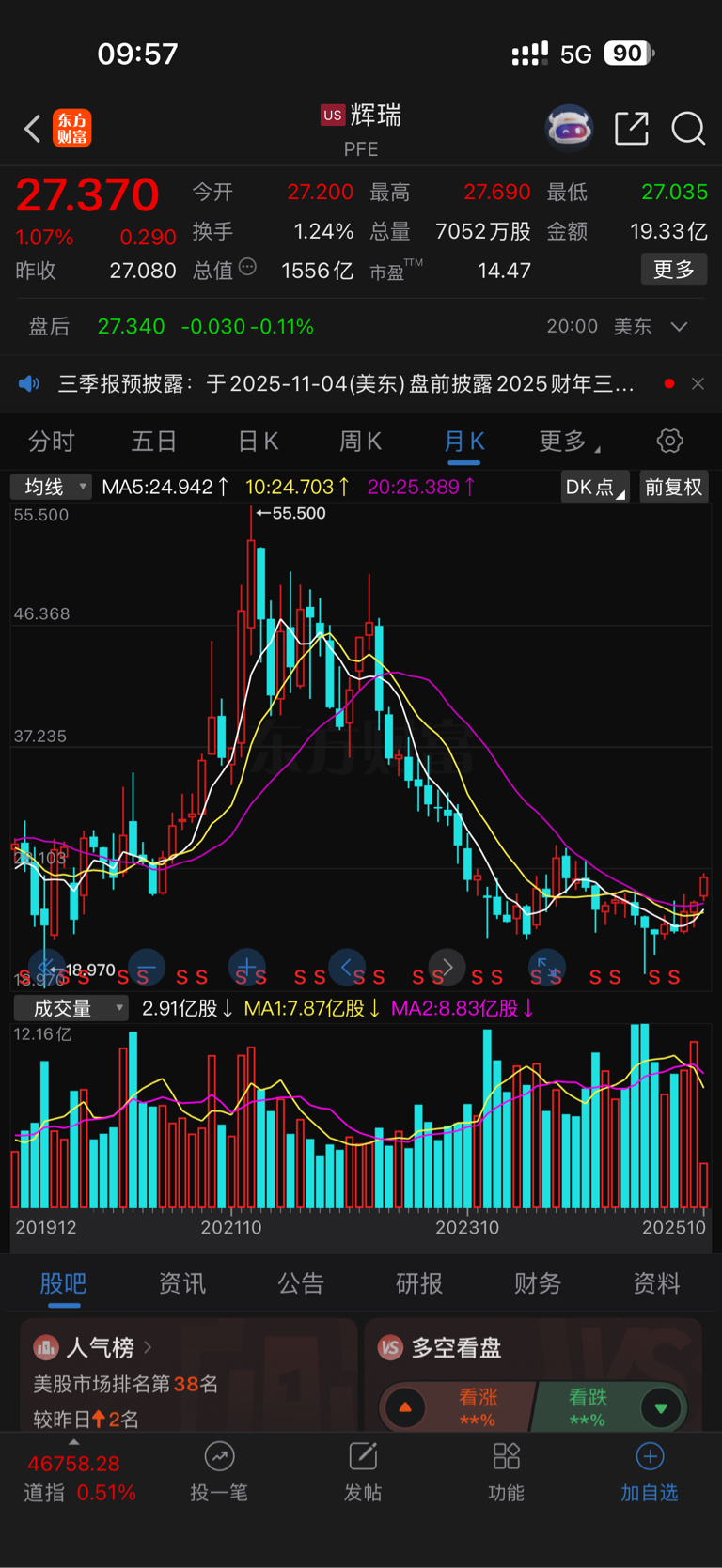Open the robot assistant avatar icon
This screenshot has width=722, height=1568.
[x=570, y=129]
